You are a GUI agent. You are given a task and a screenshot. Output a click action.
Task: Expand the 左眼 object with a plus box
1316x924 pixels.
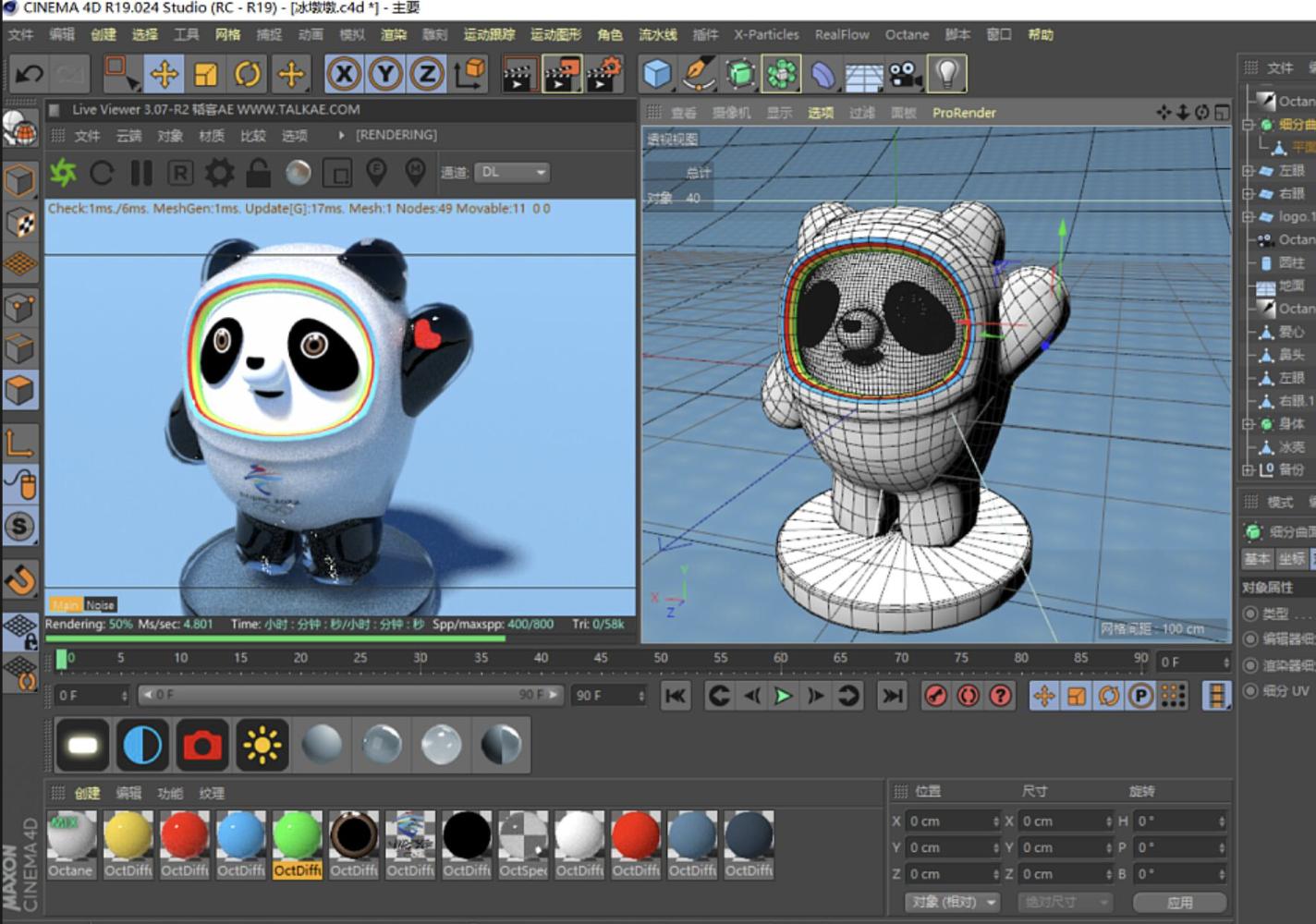(1248, 171)
